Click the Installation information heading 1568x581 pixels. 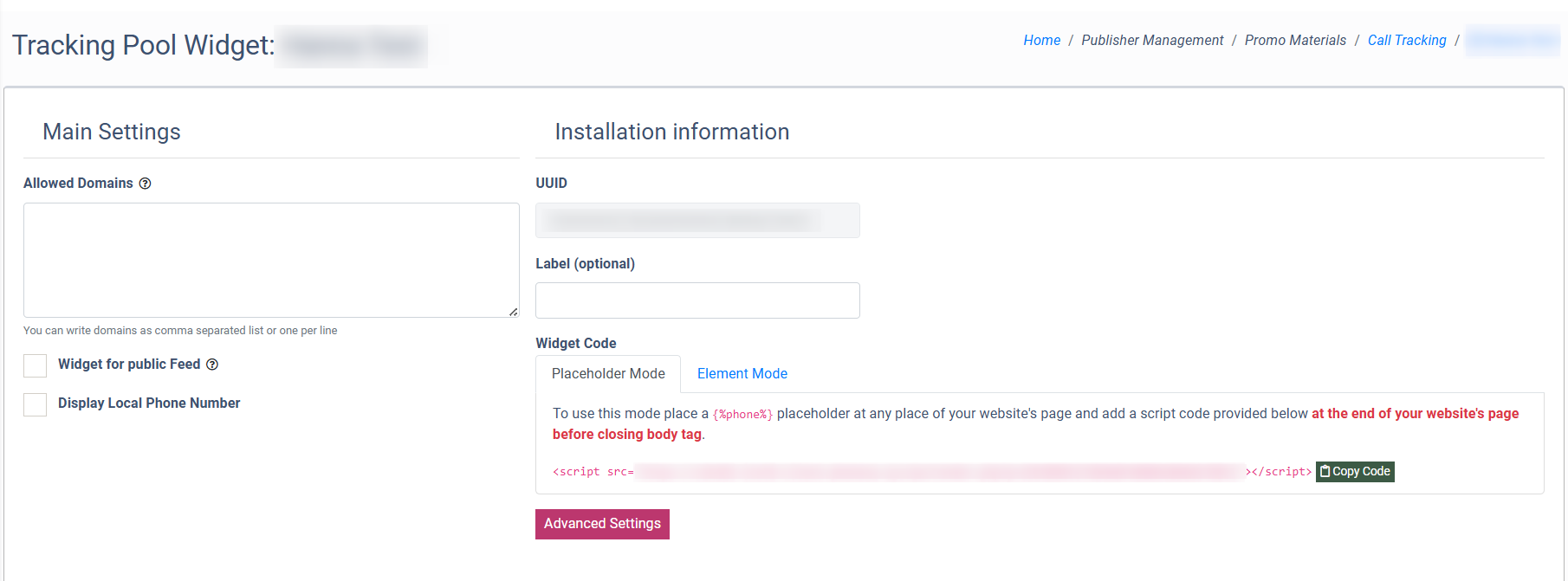point(672,132)
